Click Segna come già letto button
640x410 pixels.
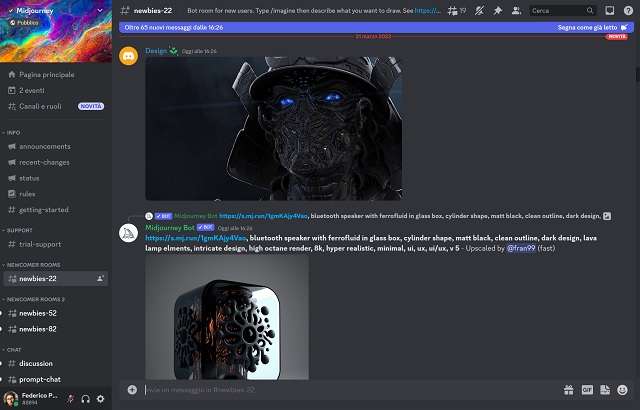(x=592, y=27)
